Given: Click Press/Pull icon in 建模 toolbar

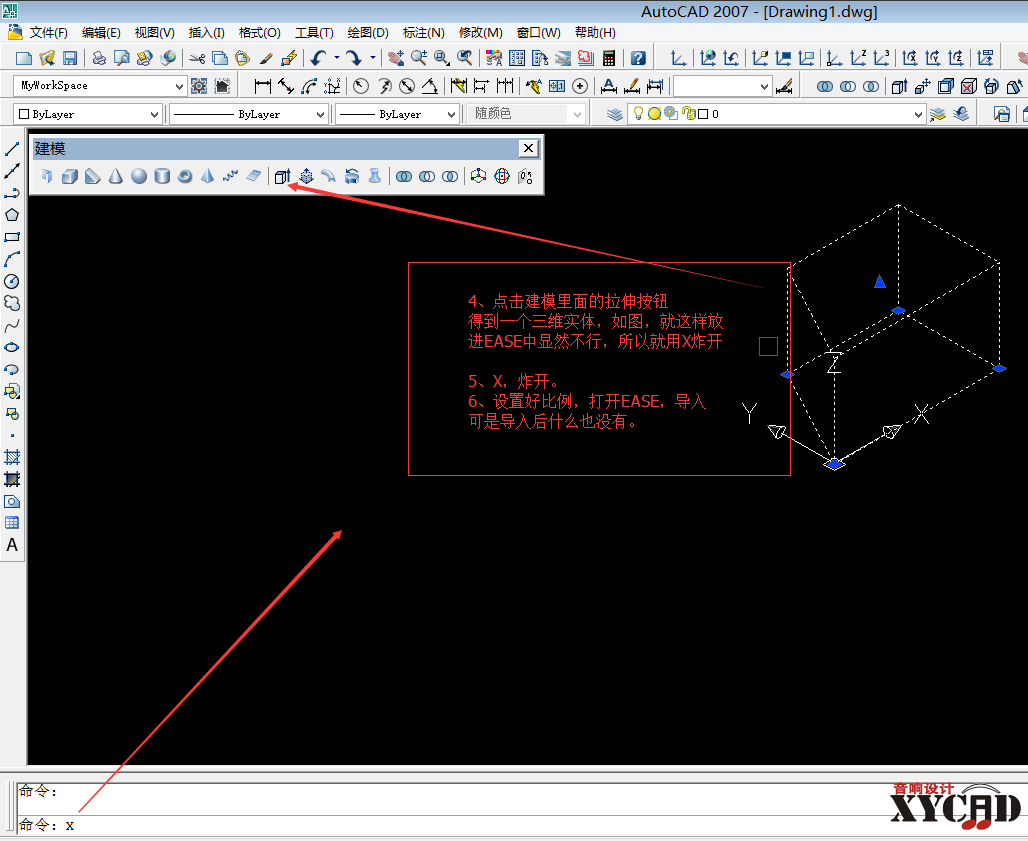Looking at the screenshot, I should coord(306,176).
